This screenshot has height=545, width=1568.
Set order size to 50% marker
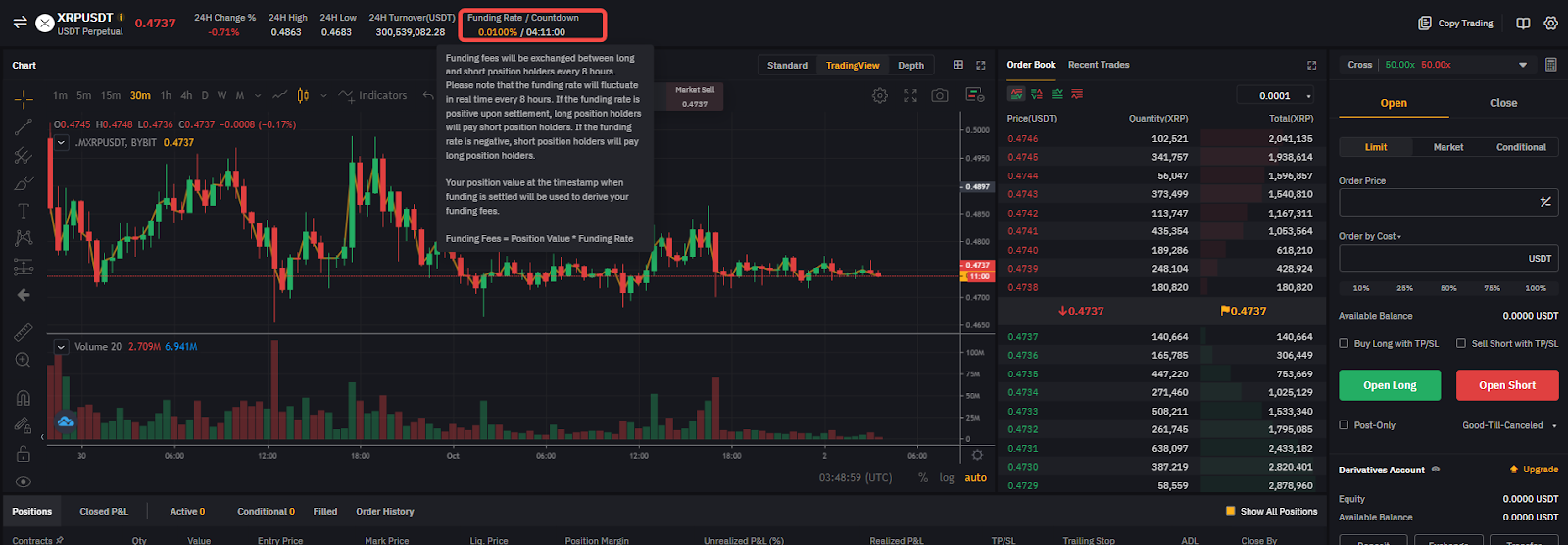click(1448, 288)
